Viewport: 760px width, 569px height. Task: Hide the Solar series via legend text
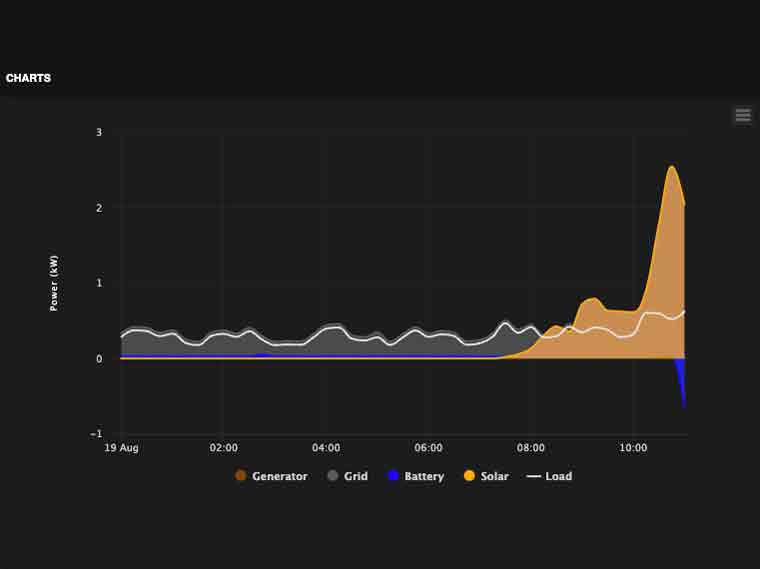[494, 476]
